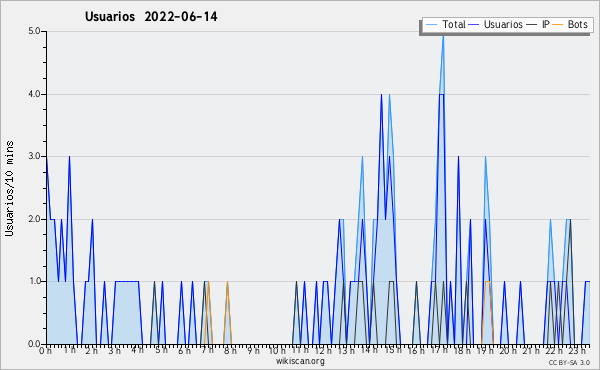Click the x-axis label '13 h'

click(346, 351)
